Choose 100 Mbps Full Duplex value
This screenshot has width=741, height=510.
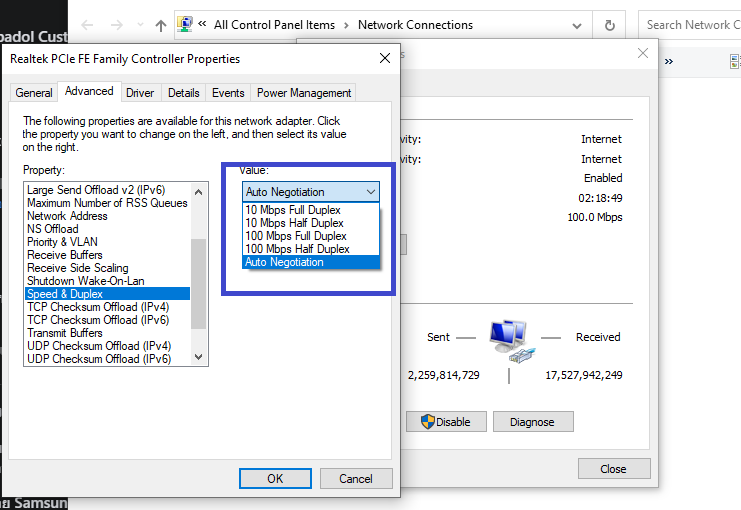point(311,236)
